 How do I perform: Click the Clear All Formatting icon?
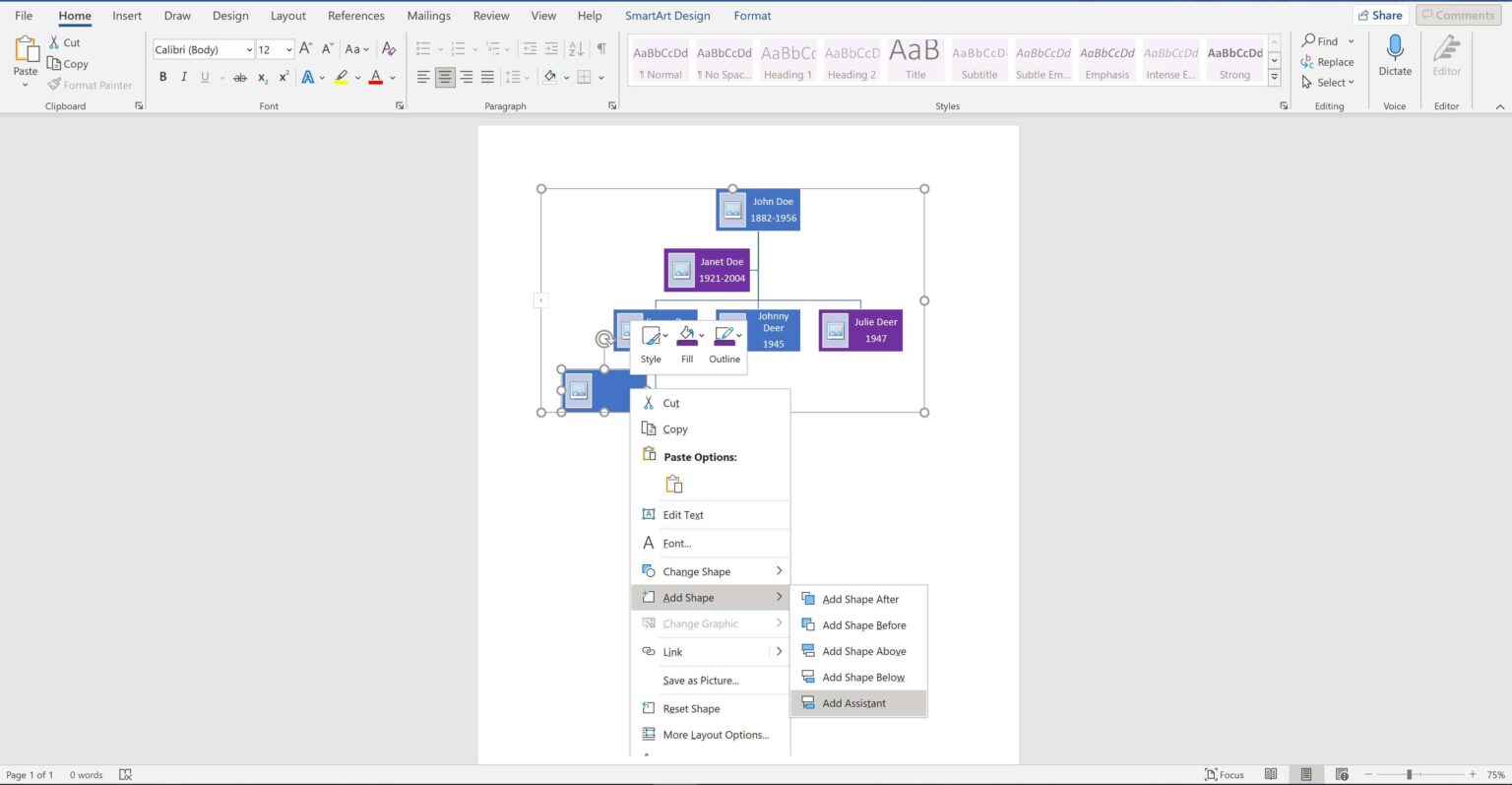(389, 48)
